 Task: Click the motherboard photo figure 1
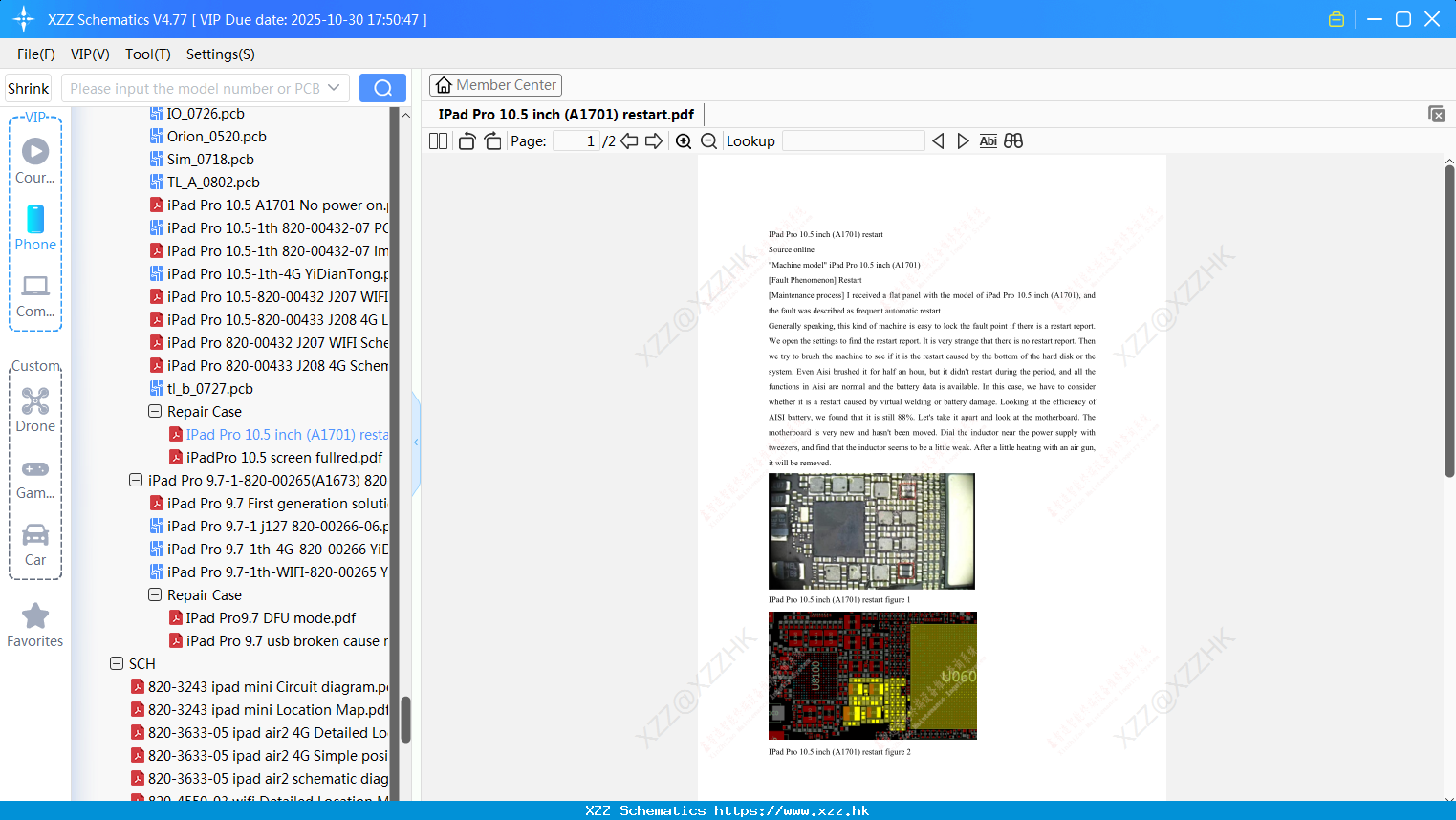872,531
